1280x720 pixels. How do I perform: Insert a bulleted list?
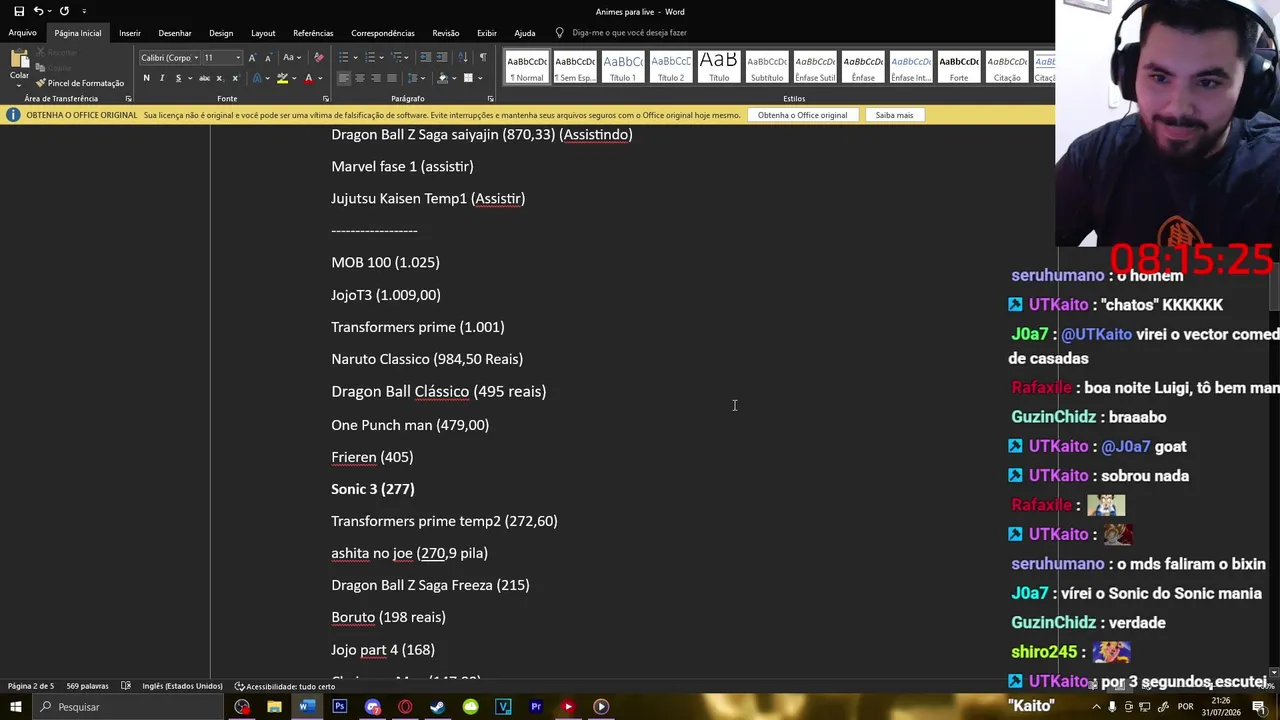[x=343, y=57]
